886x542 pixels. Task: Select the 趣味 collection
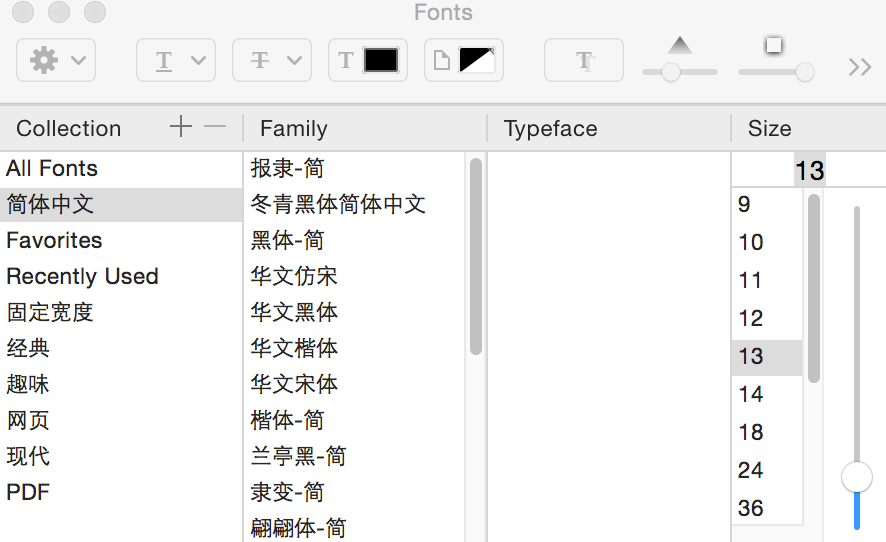[x=121, y=384]
